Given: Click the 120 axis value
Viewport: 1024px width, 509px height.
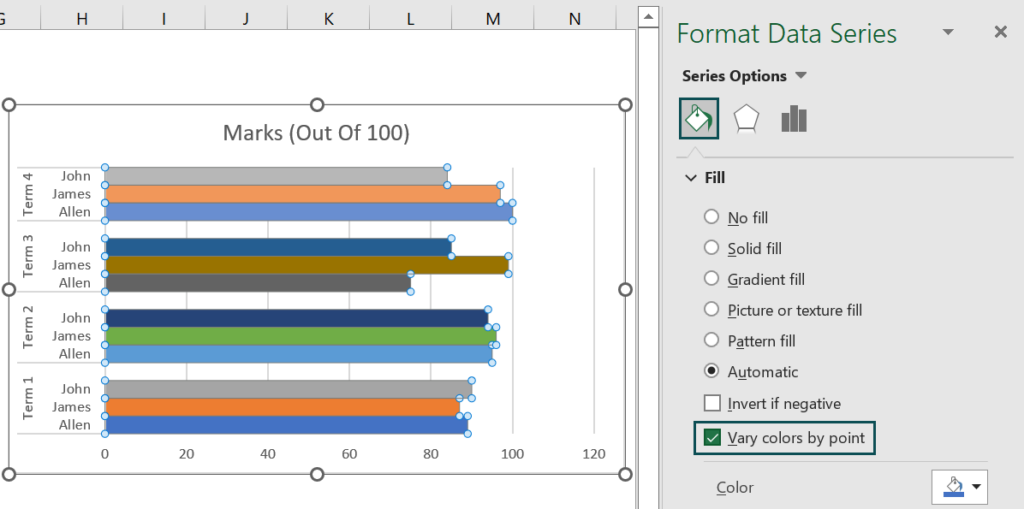Looking at the screenshot, I should coord(594,454).
